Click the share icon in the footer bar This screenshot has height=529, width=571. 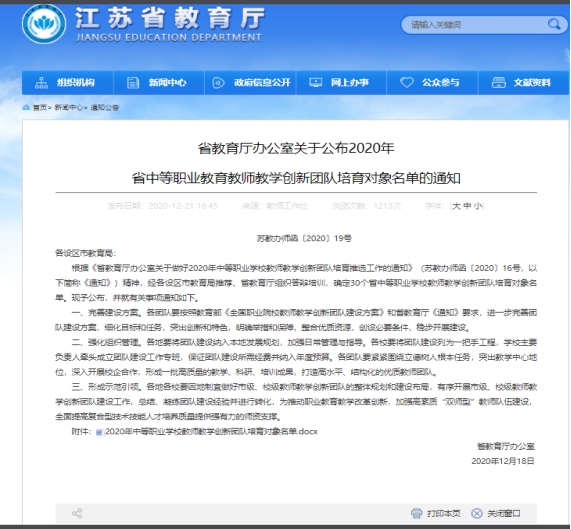pyautogui.click(x=77, y=513)
